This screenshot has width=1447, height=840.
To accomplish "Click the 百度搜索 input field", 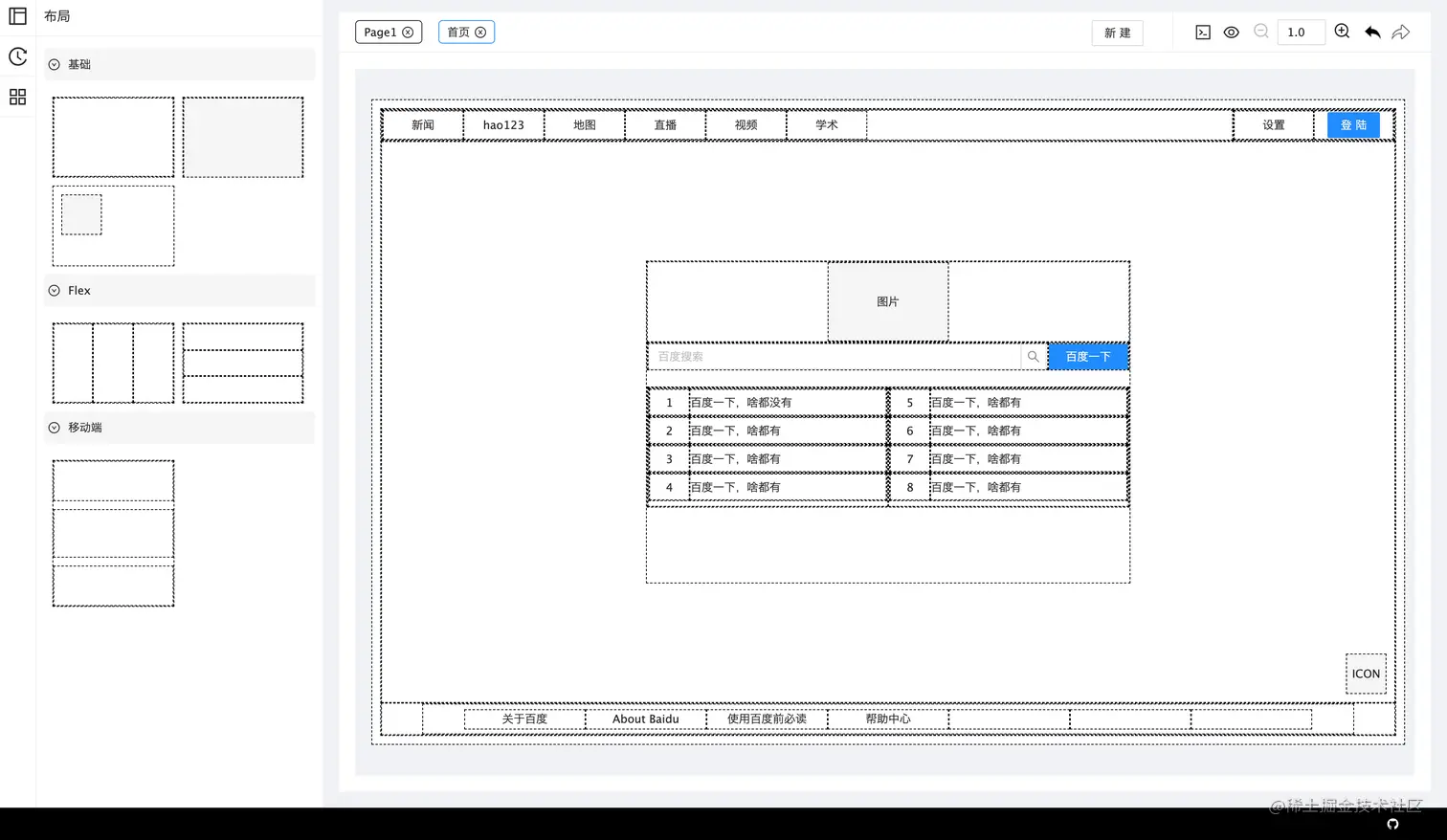I will click(835, 357).
